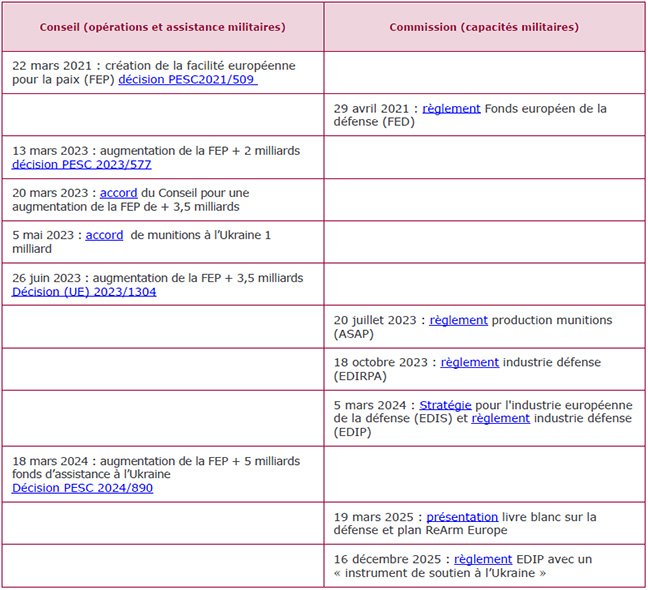Click règlement link for Fonds européen de défense
This screenshot has height=590, width=648.
(x=451, y=108)
